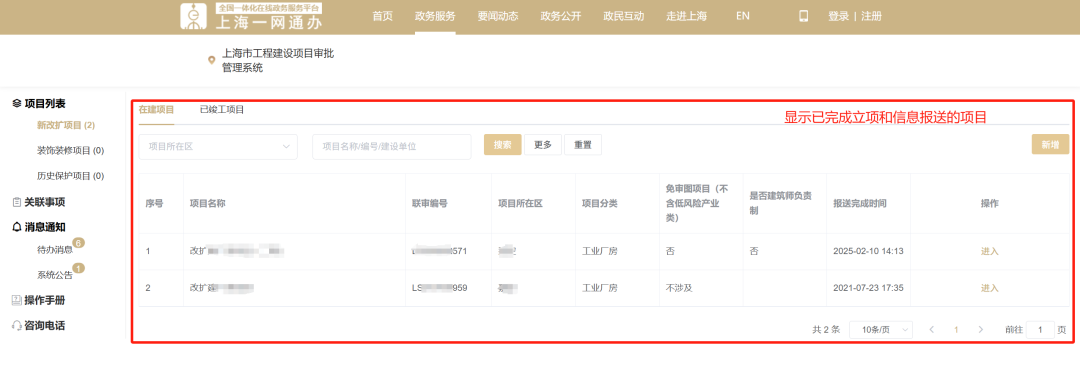Open the 10条/页 page size dropdown
This screenshot has width=1080, height=375.
tap(881, 330)
